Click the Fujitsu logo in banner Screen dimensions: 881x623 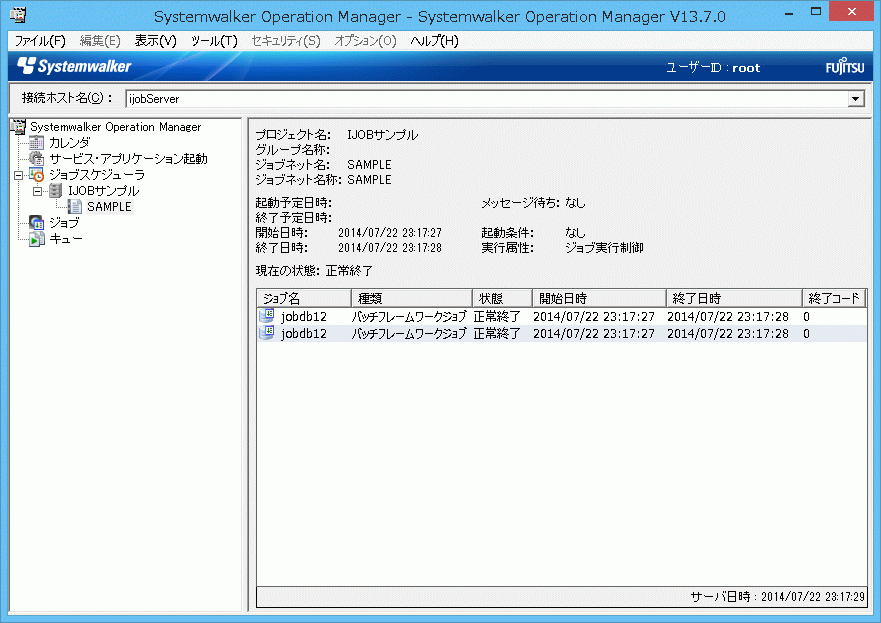(x=844, y=67)
